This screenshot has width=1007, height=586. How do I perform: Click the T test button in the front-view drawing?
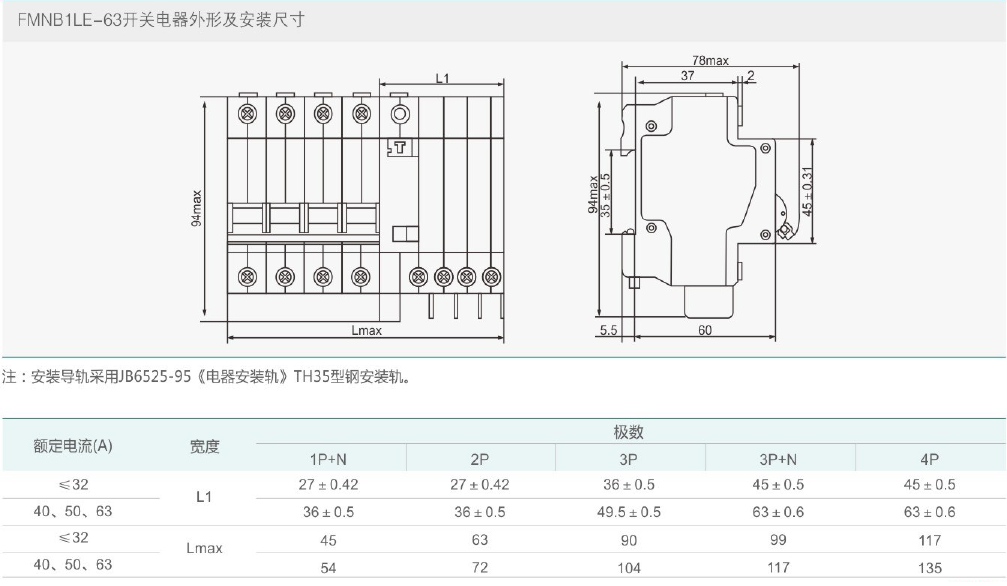pyautogui.click(x=398, y=149)
